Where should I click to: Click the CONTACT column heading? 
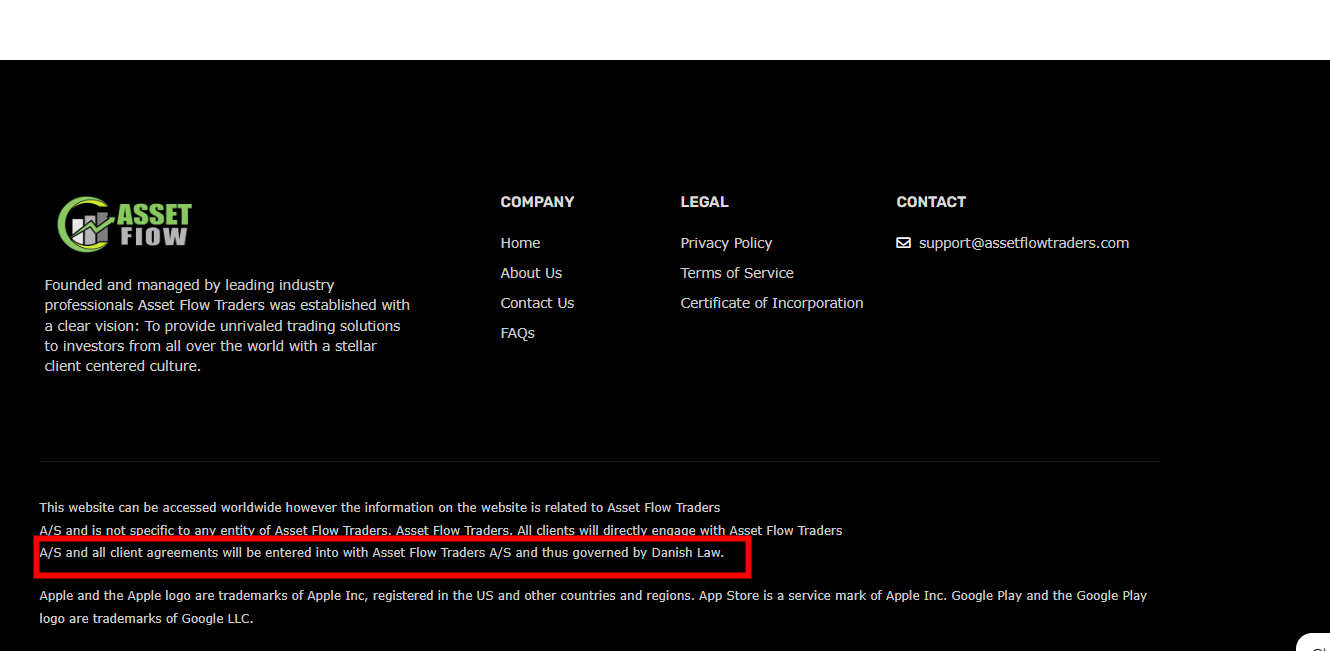click(931, 202)
